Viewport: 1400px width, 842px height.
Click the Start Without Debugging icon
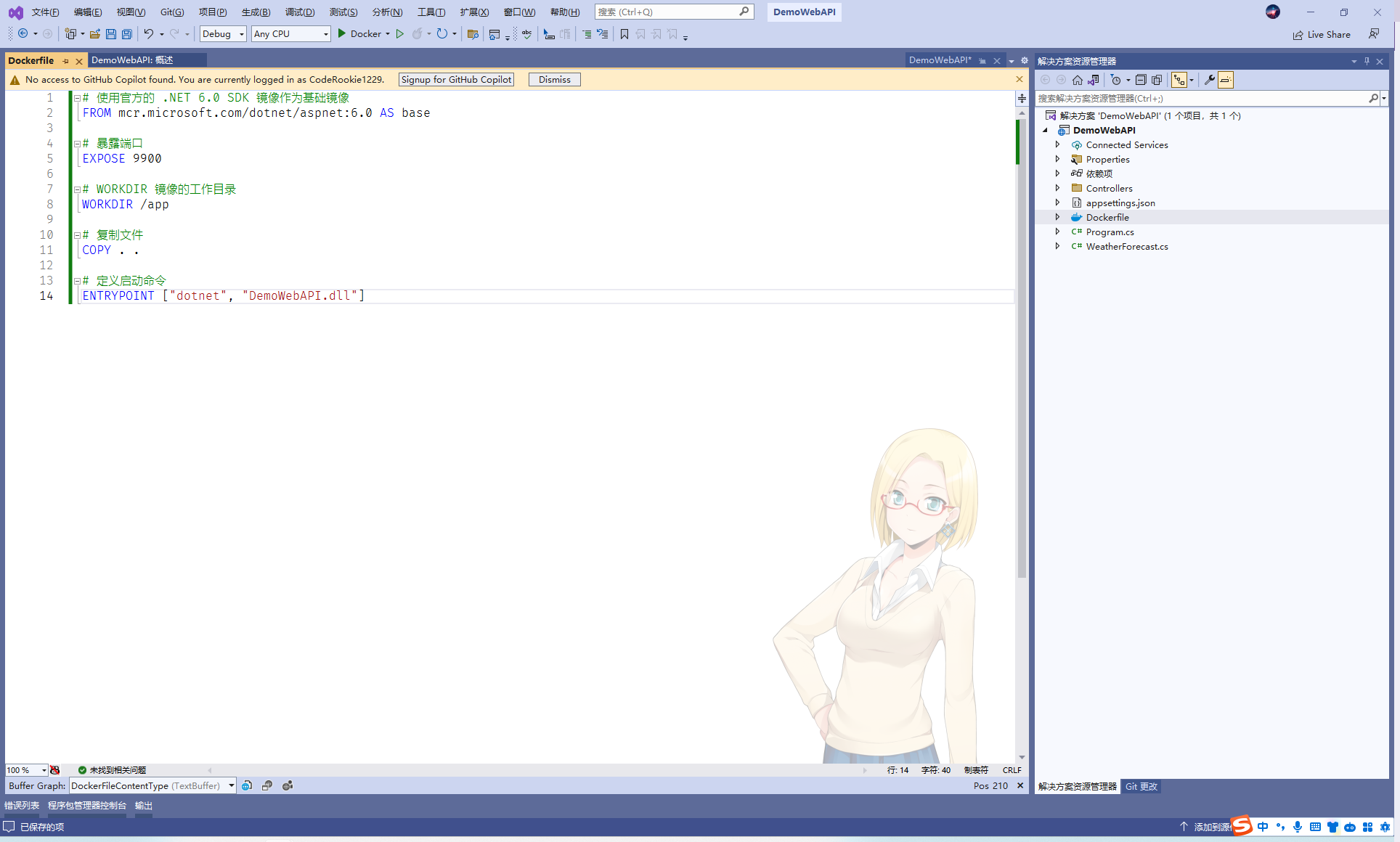[x=399, y=34]
